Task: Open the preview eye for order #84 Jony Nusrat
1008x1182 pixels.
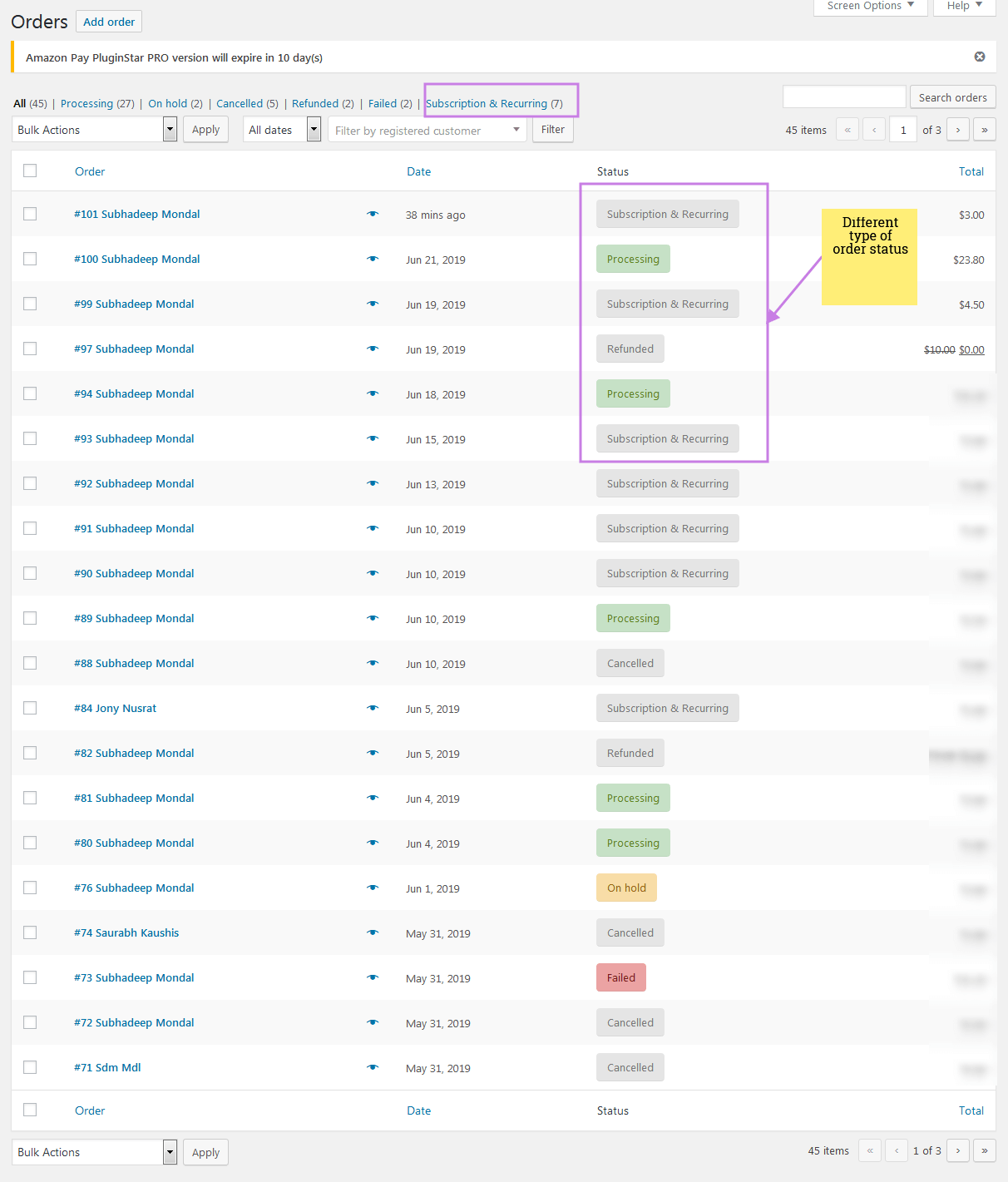Action: pyautogui.click(x=373, y=708)
